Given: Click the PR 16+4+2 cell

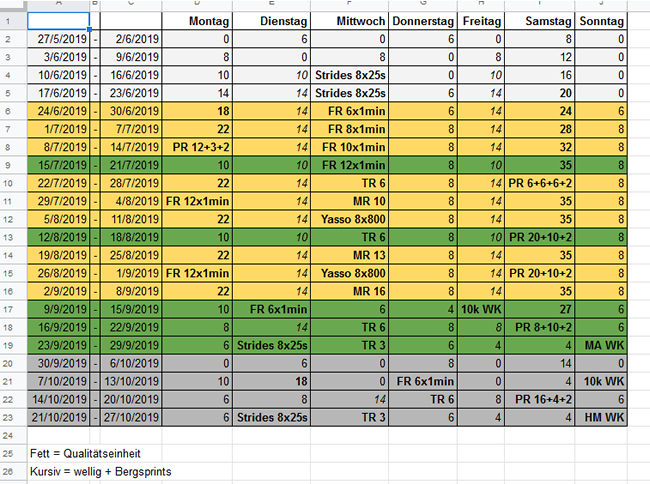Looking at the screenshot, I should [541, 400].
